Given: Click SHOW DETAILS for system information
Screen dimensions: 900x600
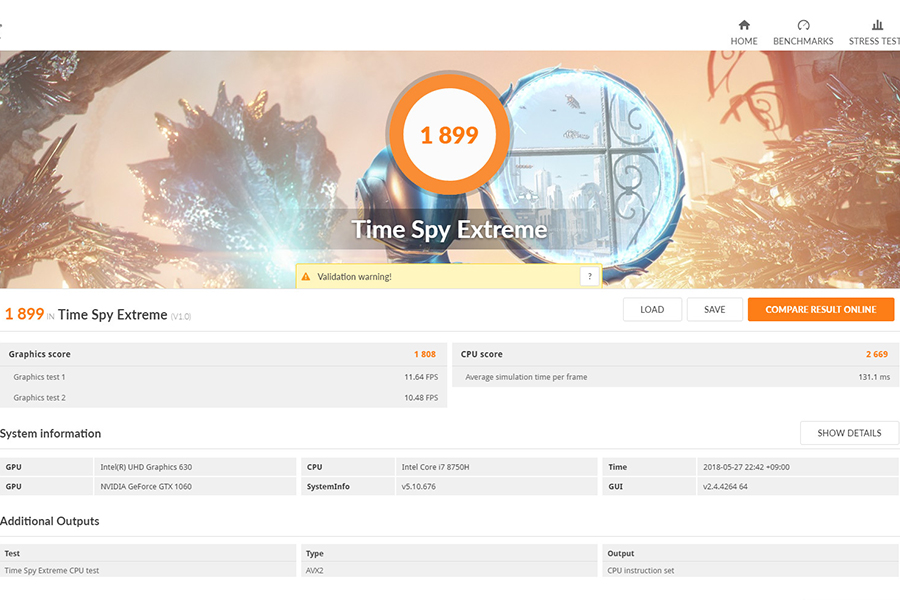Looking at the screenshot, I should click(849, 433).
